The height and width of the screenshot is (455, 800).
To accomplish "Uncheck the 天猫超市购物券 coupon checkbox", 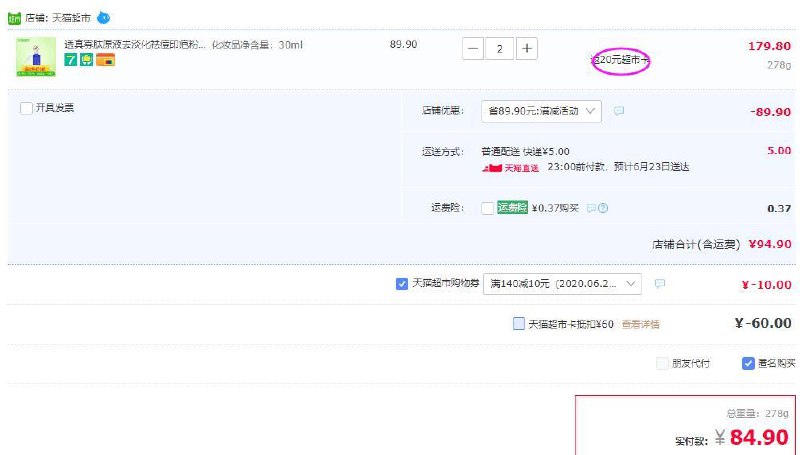I will tap(402, 284).
